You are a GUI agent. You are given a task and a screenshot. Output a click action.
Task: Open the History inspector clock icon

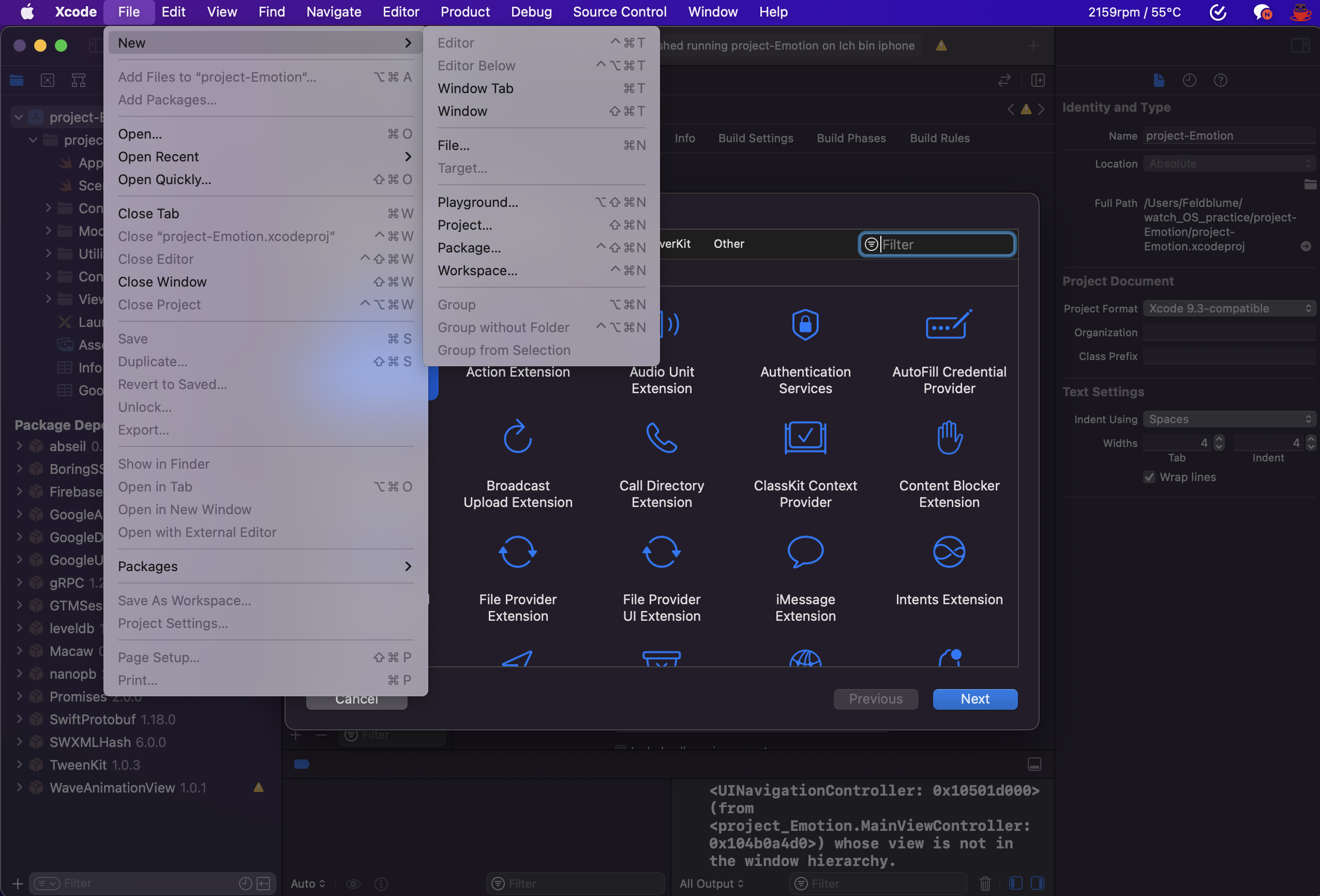click(1189, 80)
